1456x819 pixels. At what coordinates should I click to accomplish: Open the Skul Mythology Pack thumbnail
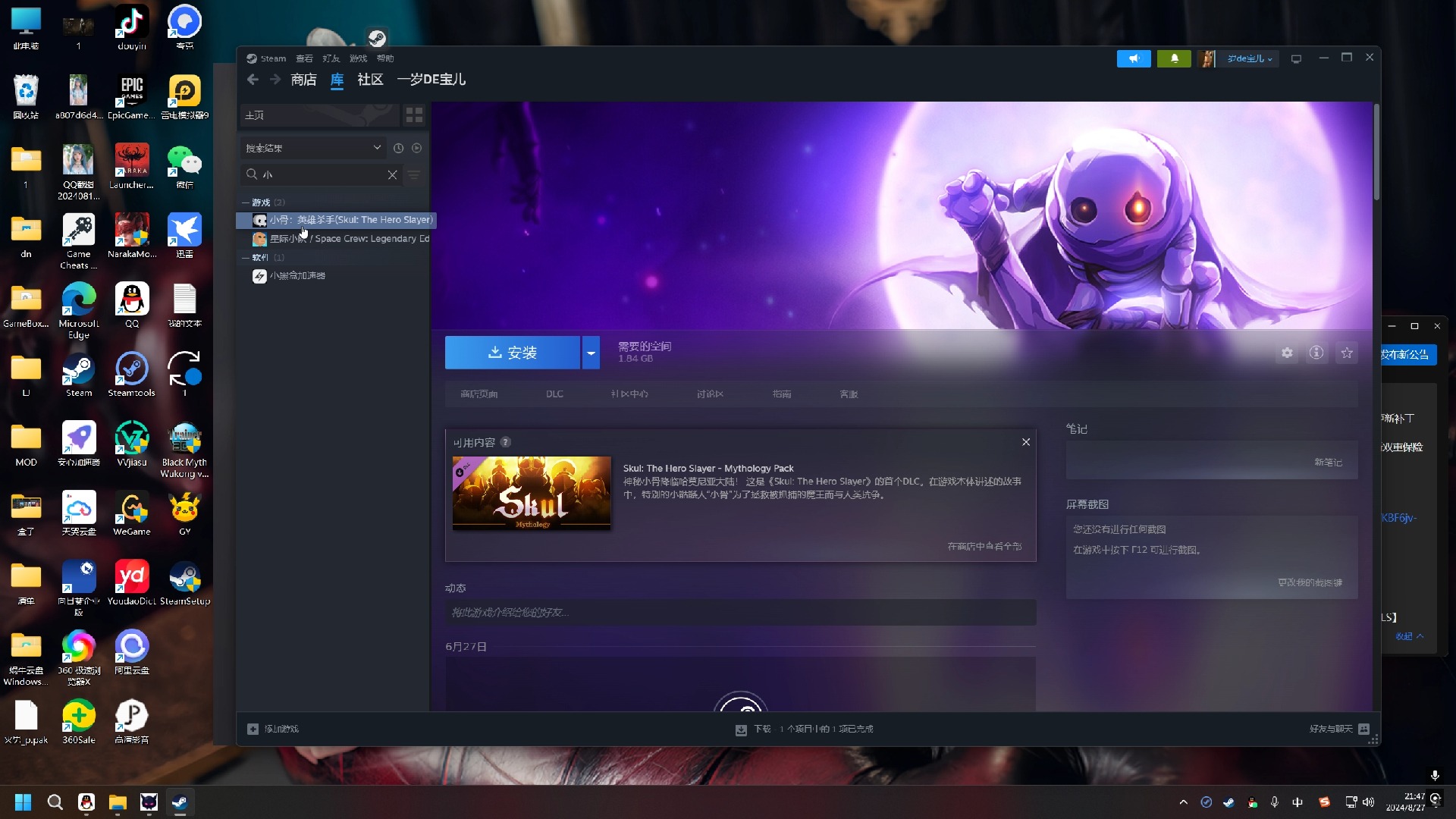pos(532,493)
